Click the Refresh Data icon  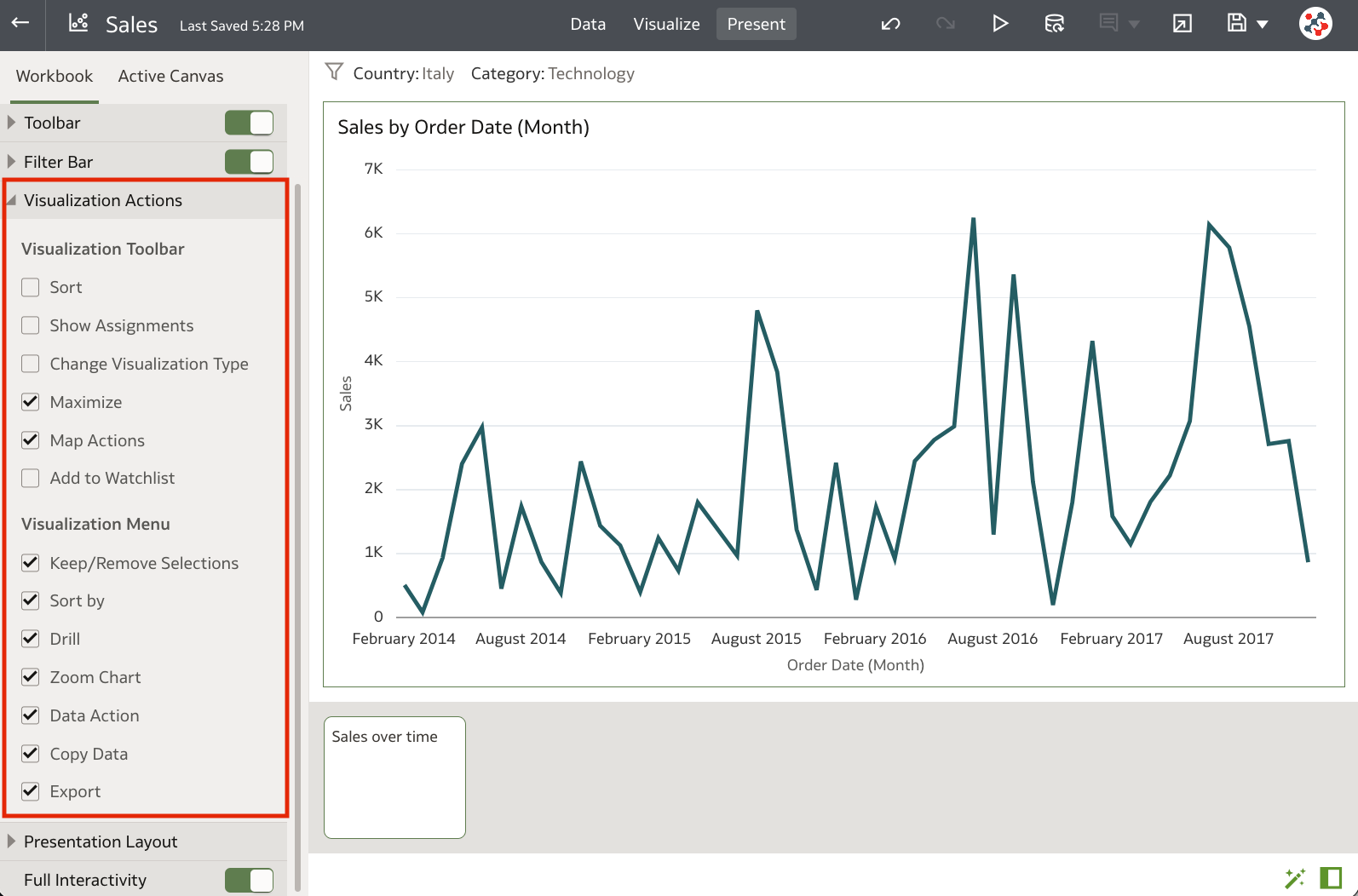pos(1055,24)
